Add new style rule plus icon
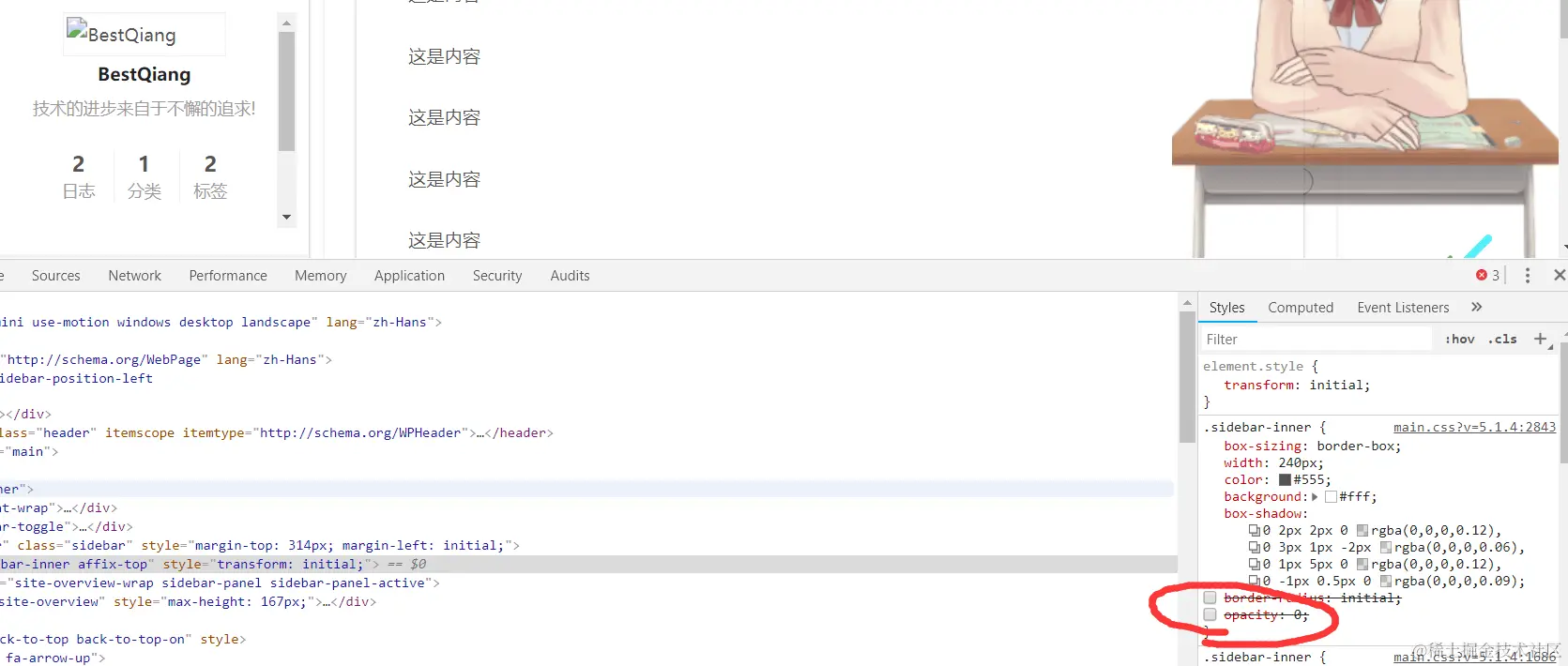Image resolution: width=1568 pixels, height=666 pixels. pyautogui.click(x=1540, y=339)
